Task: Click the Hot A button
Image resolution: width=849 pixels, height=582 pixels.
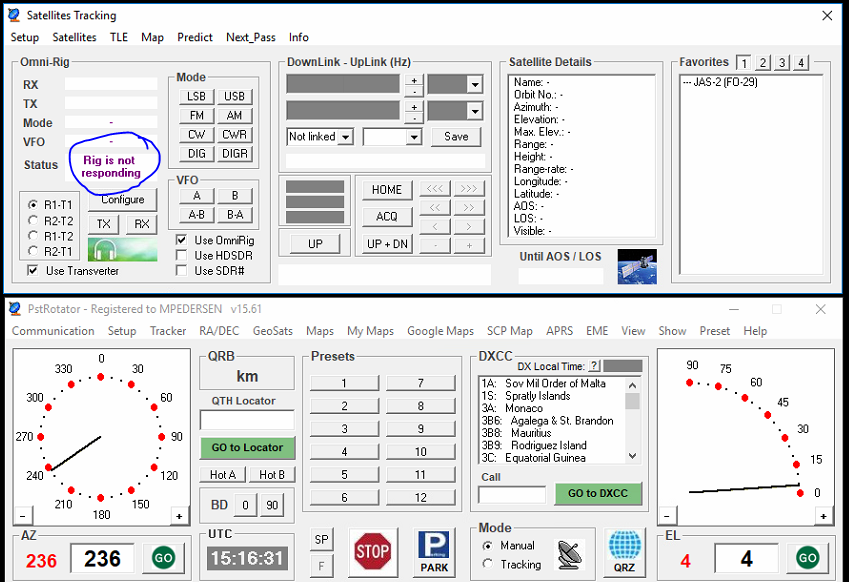Action: [x=223, y=475]
